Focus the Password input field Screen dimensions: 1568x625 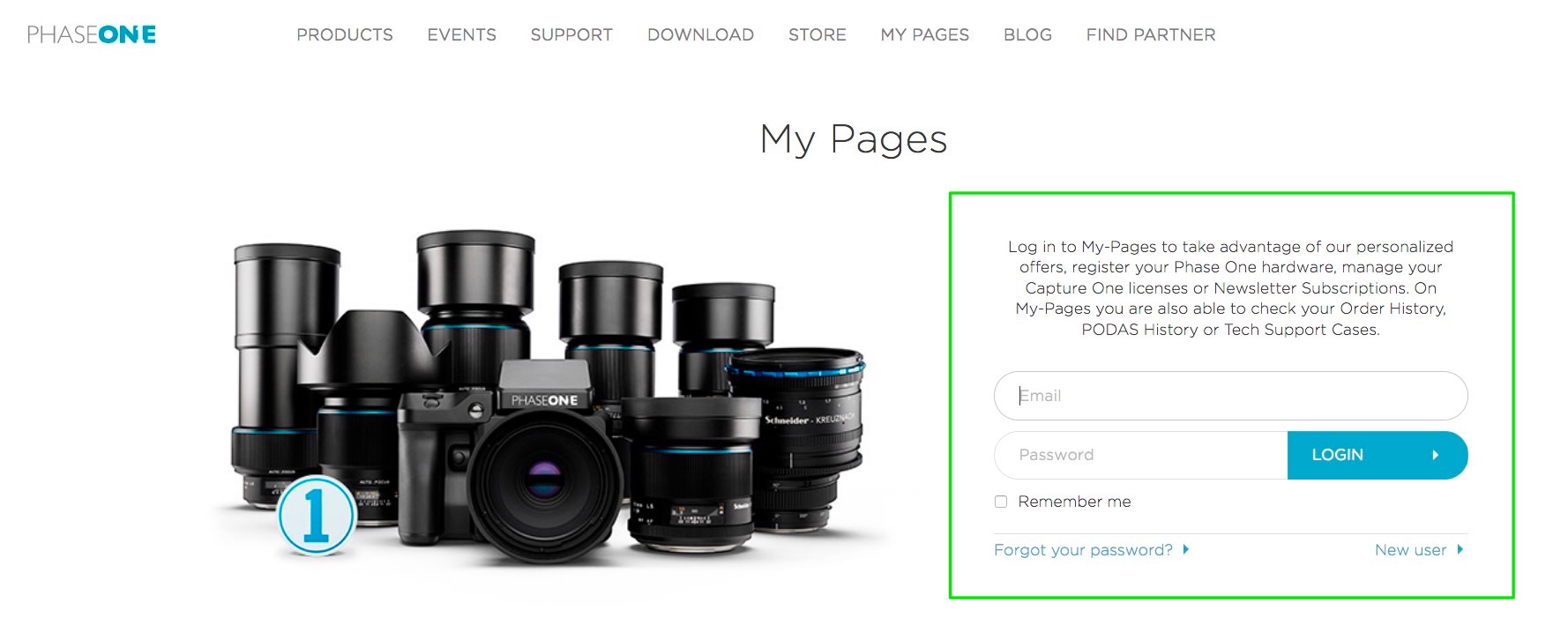click(x=1140, y=455)
